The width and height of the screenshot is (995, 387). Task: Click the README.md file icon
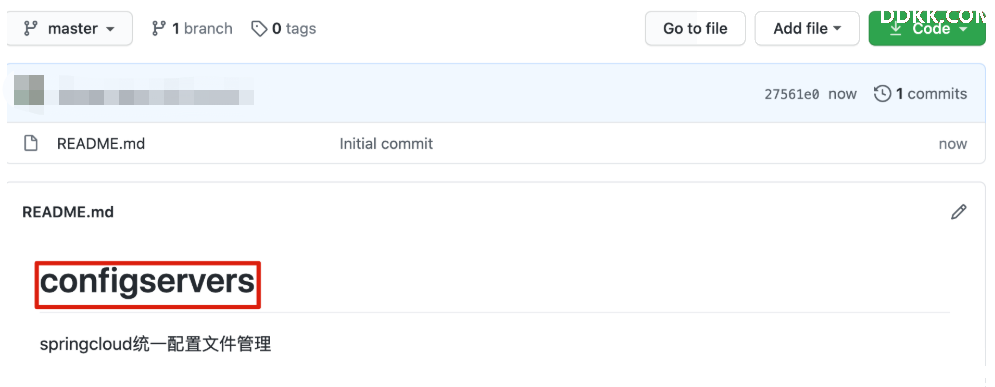pos(30,143)
